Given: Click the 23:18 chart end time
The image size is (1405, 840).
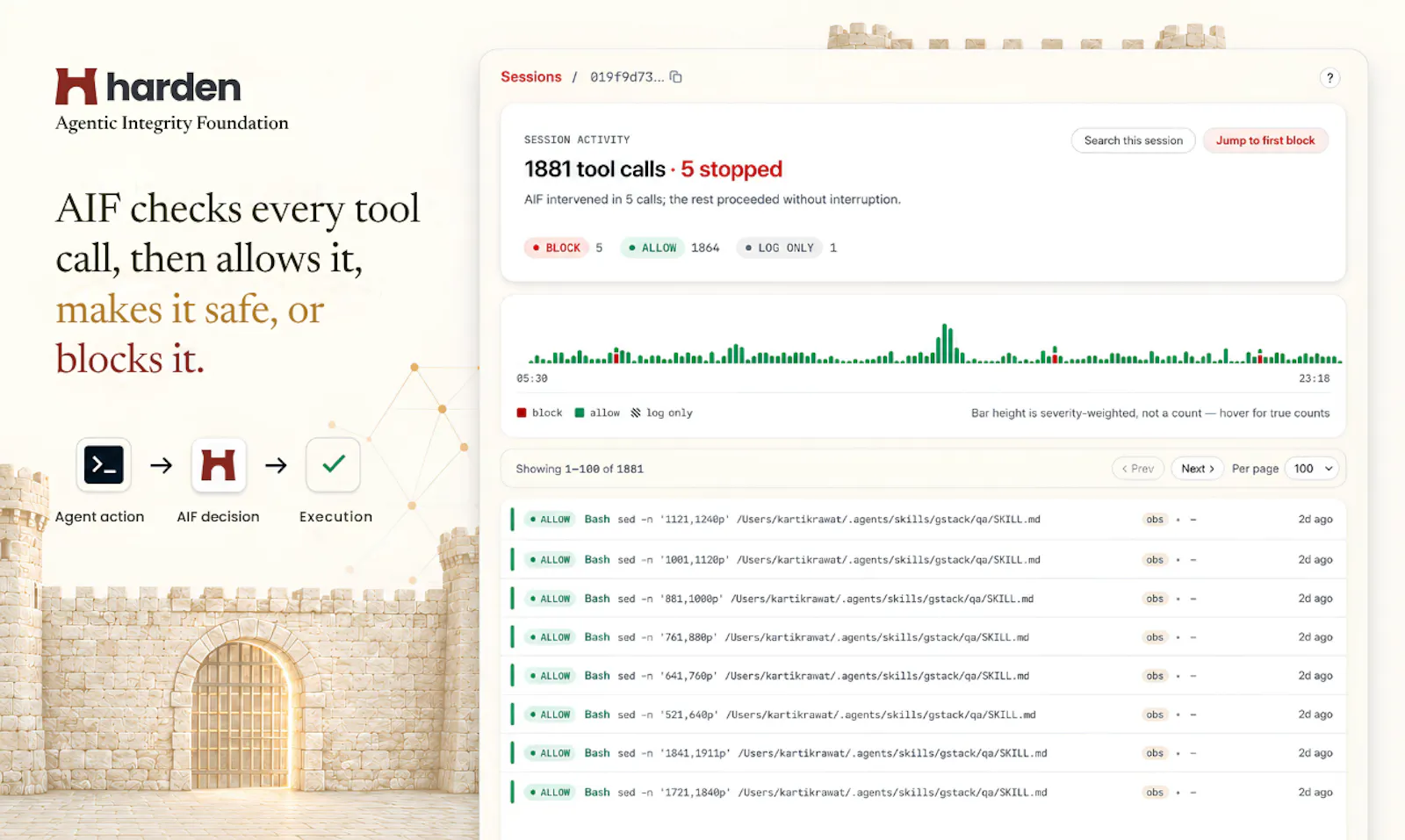Looking at the screenshot, I should pyautogui.click(x=1315, y=378).
